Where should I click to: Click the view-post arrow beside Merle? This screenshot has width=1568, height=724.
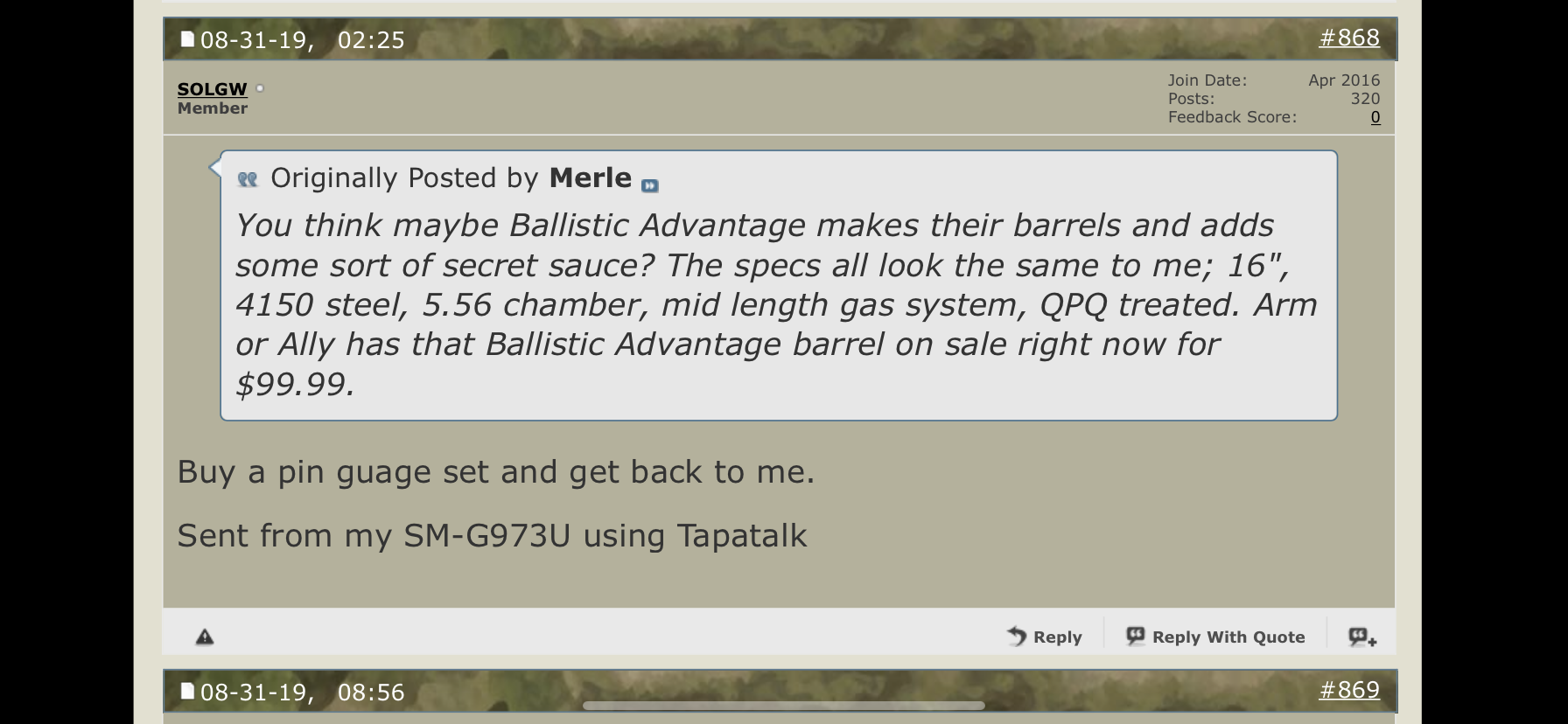coord(649,185)
